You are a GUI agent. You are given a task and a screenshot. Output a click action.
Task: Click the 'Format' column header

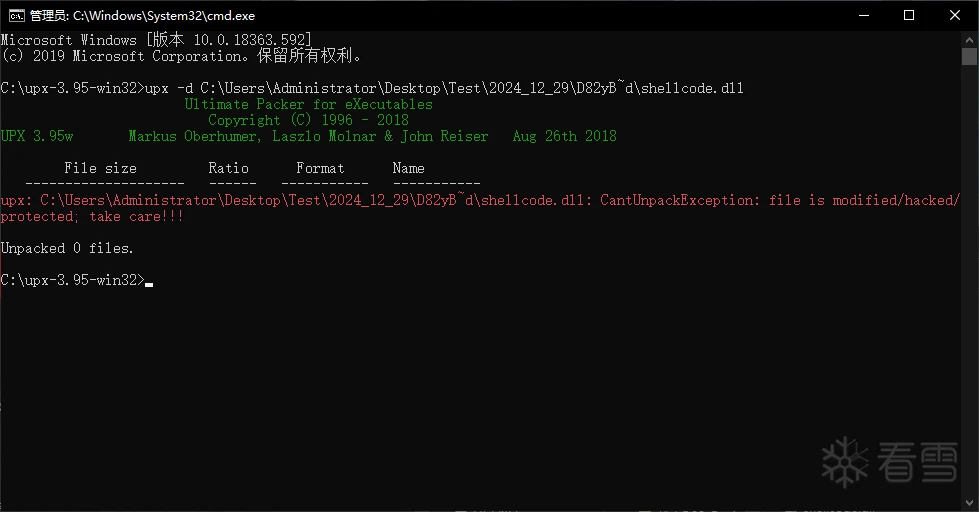tap(320, 168)
